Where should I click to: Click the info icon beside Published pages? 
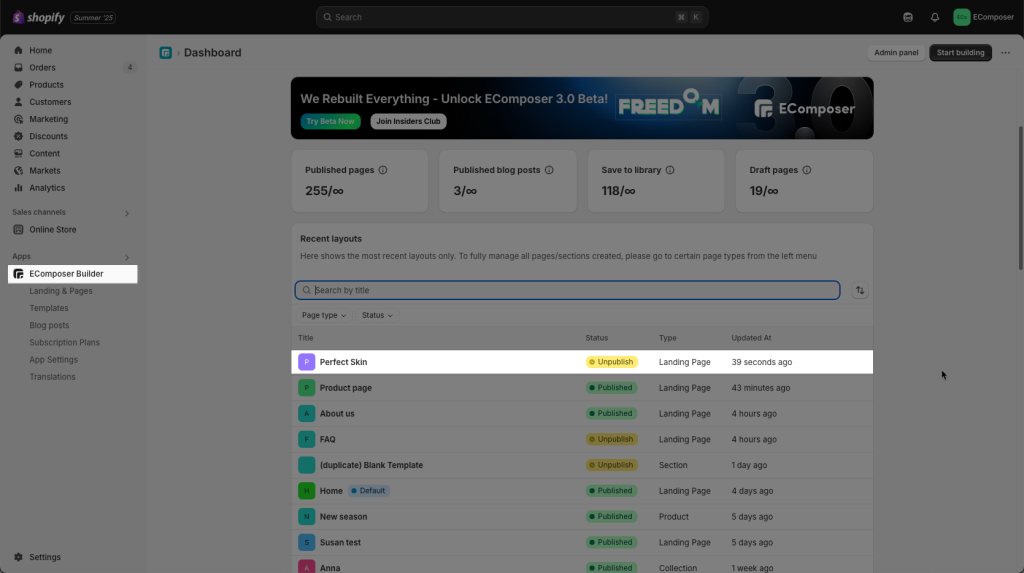pyautogui.click(x=383, y=170)
